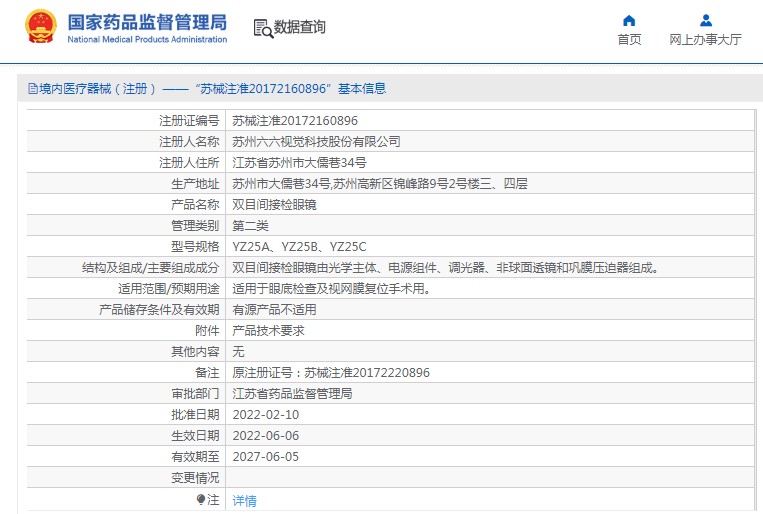The height and width of the screenshot is (514, 763).
Task: Go to 首页 via the home icon
Action: 629,20
